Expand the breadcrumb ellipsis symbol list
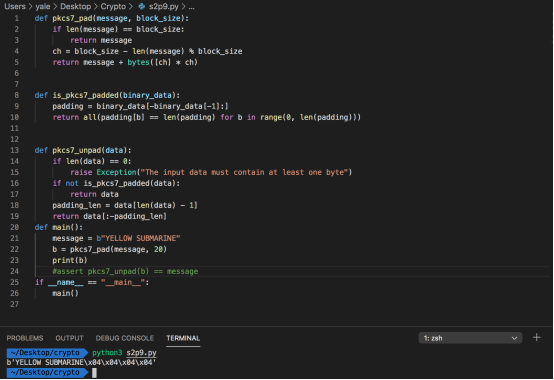 click(x=191, y=7)
